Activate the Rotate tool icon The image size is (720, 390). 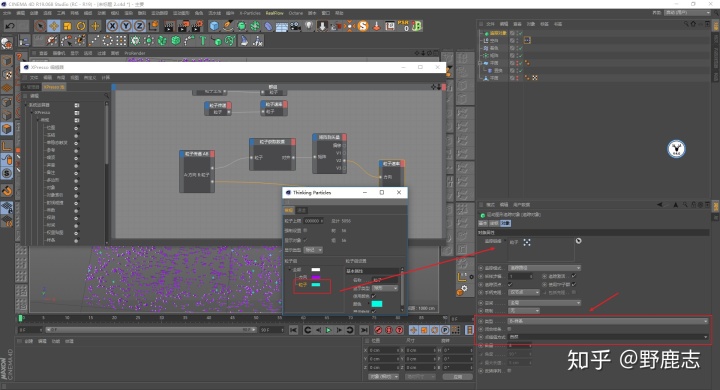[81, 26]
